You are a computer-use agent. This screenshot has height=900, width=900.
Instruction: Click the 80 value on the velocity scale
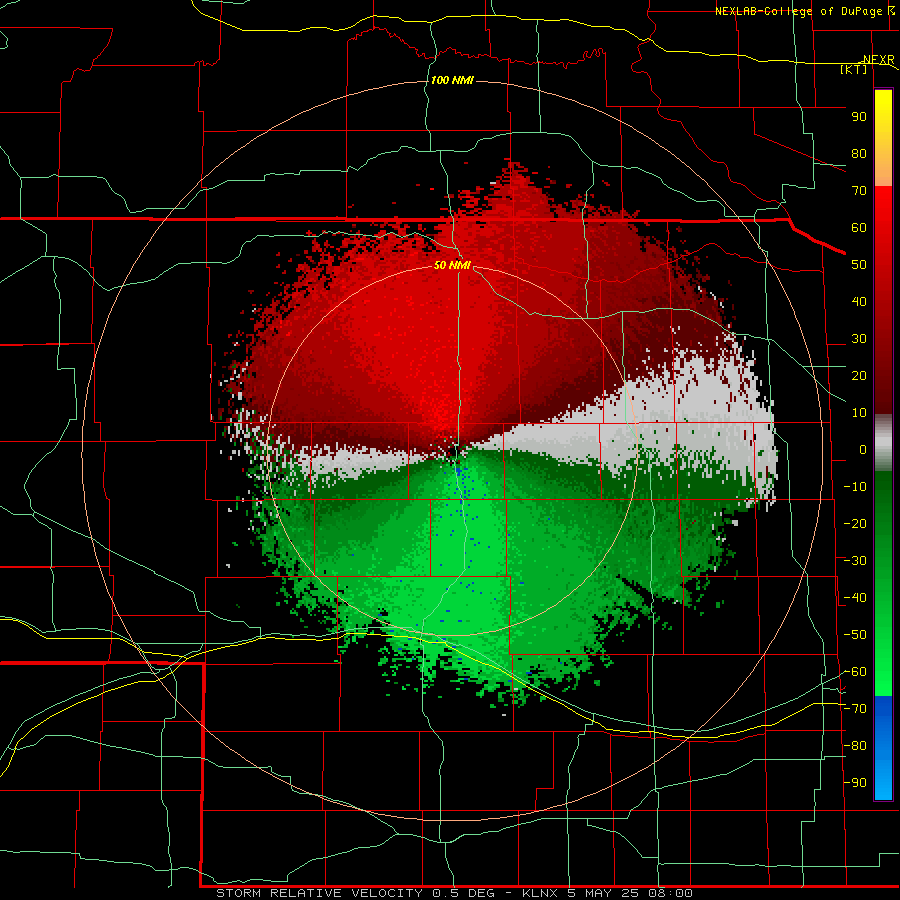coord(859,154)
